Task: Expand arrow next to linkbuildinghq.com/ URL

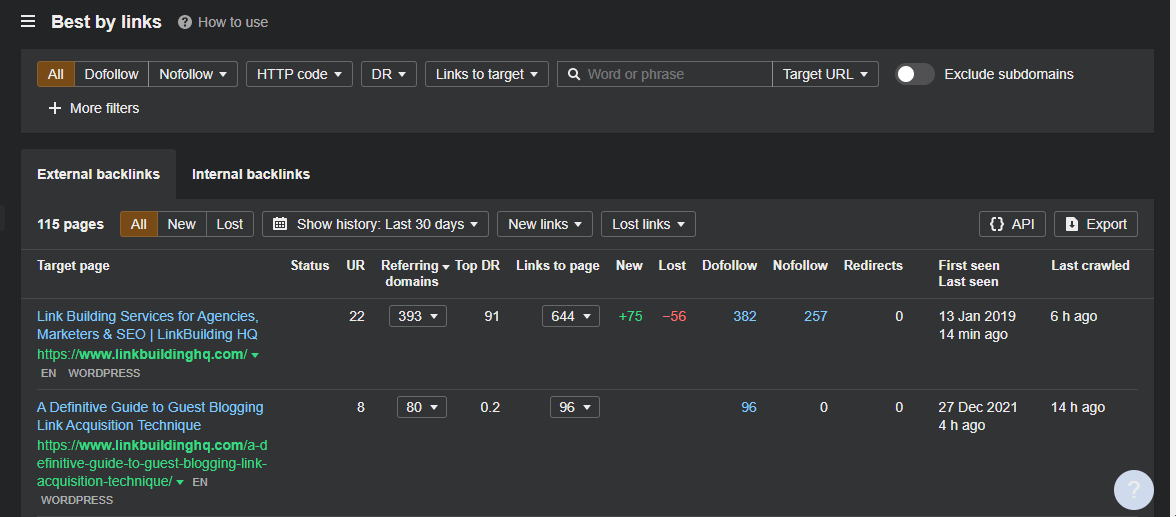Action: point(255,355)
